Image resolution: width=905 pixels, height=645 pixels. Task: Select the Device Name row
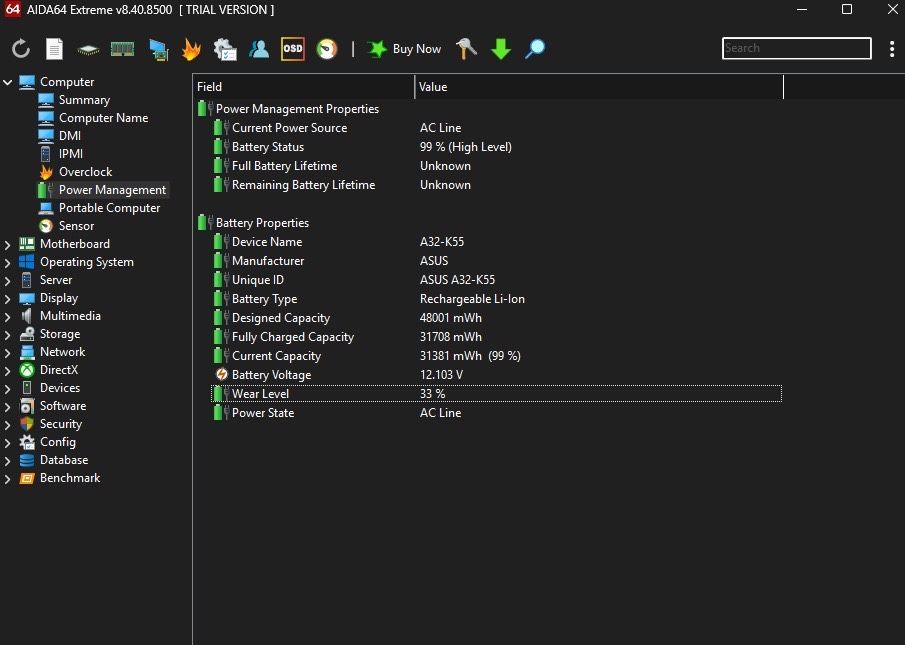coord(496,242)
